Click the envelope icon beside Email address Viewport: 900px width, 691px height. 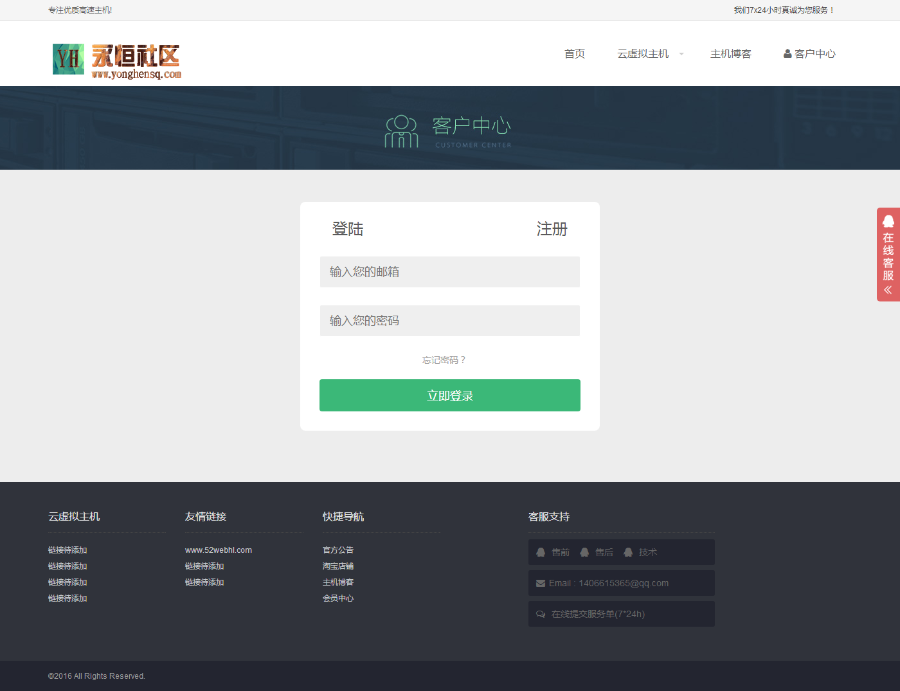tap(541, 583)
